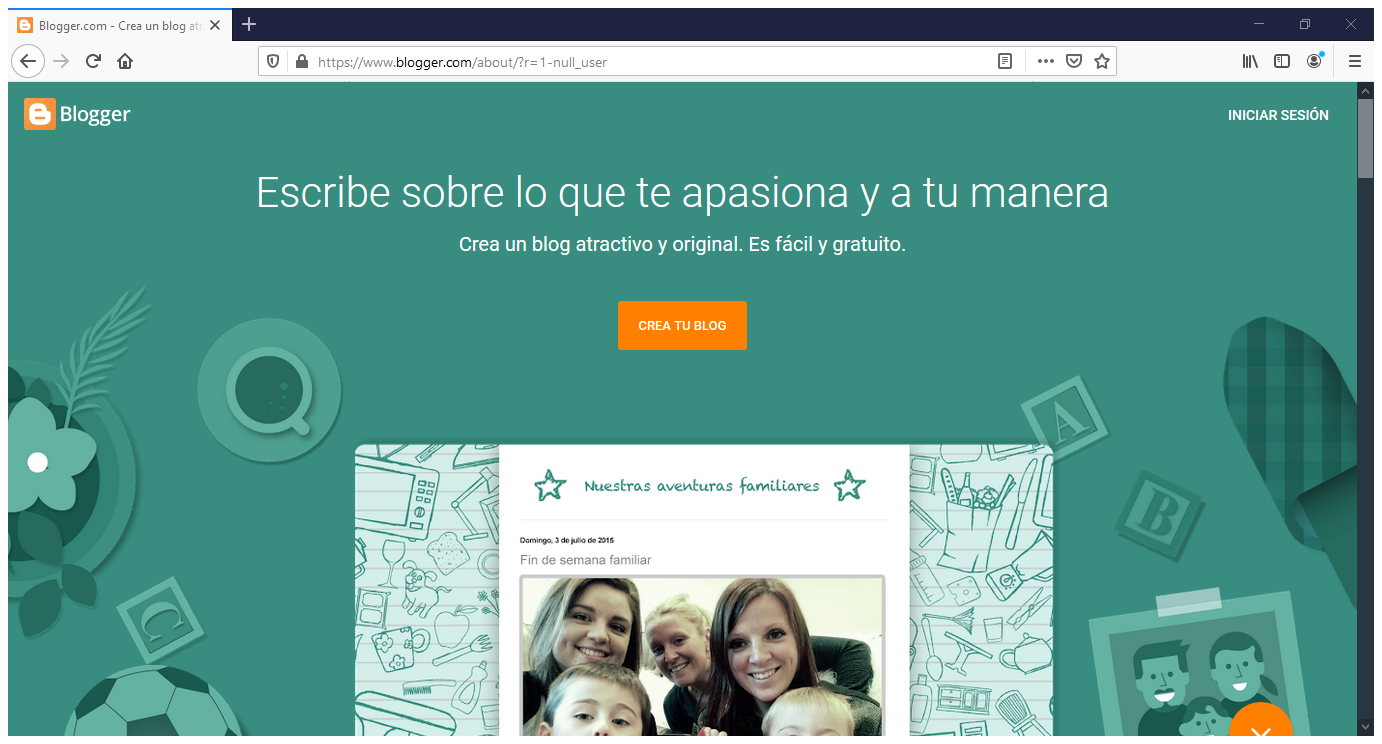Show the sidebars panel

click(1282, 61)
